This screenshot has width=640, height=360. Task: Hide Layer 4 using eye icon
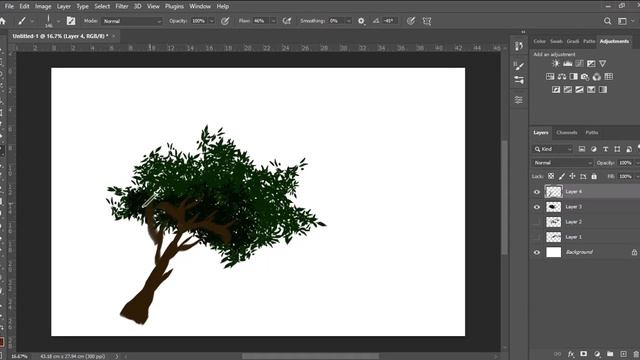tap(537, 192)
